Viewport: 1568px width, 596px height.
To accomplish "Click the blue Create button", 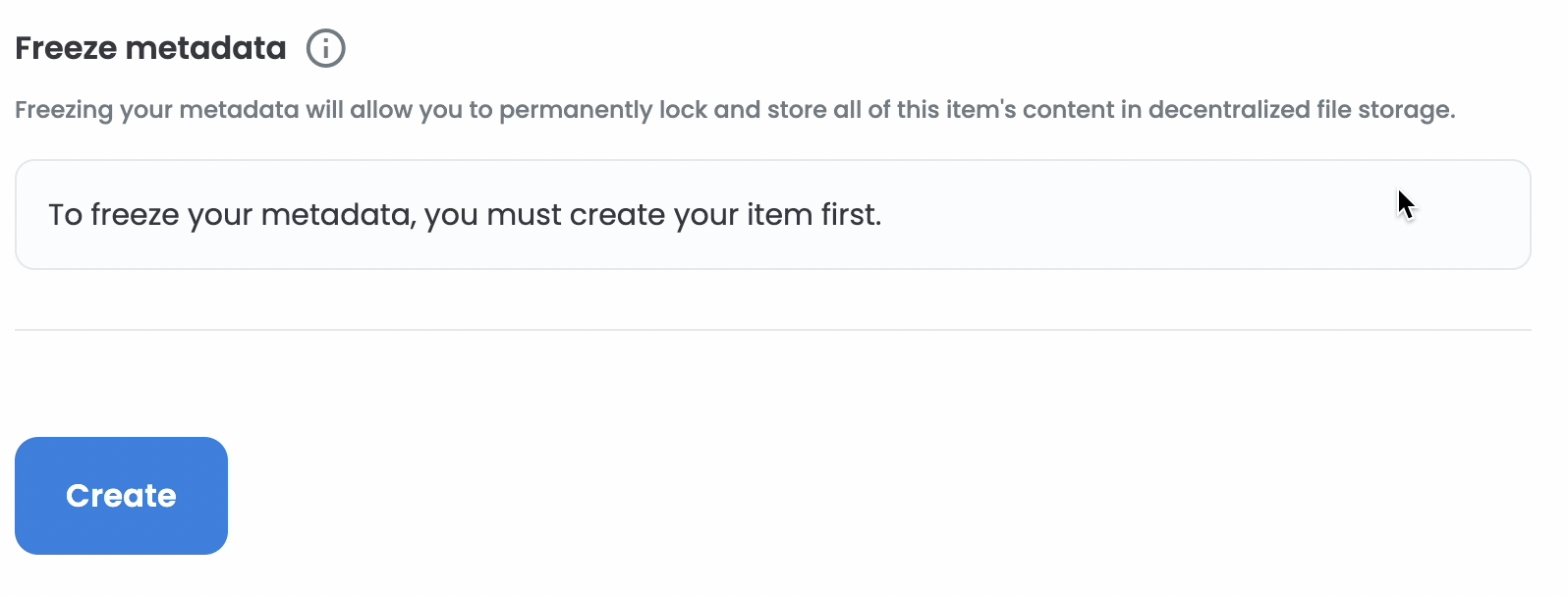I will [121, 496].
